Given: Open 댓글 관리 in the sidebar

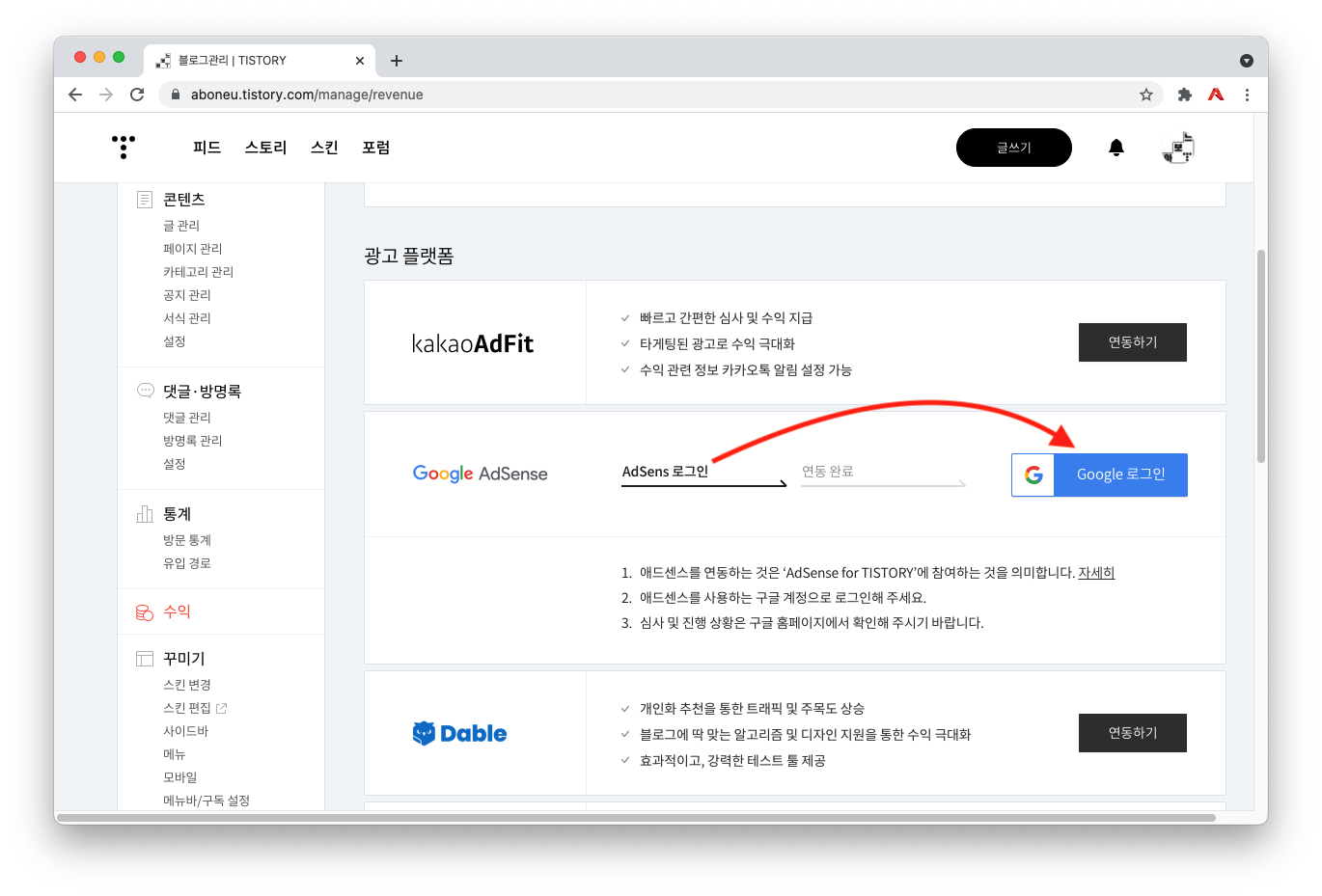Looking at the screenshot, I should click(187, 418).
